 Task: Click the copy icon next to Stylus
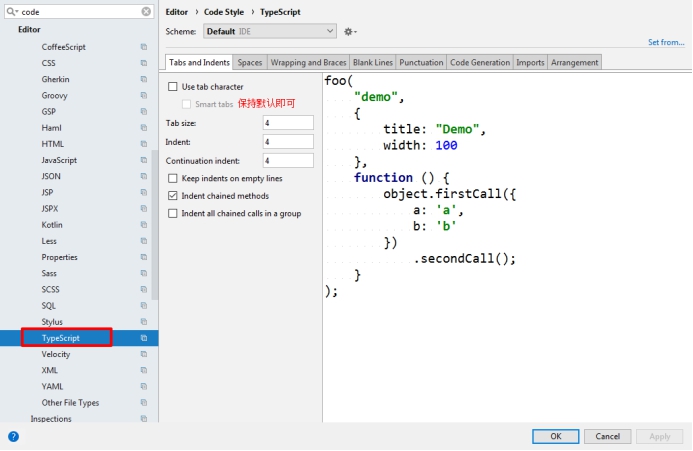click(x=144, y=322)
